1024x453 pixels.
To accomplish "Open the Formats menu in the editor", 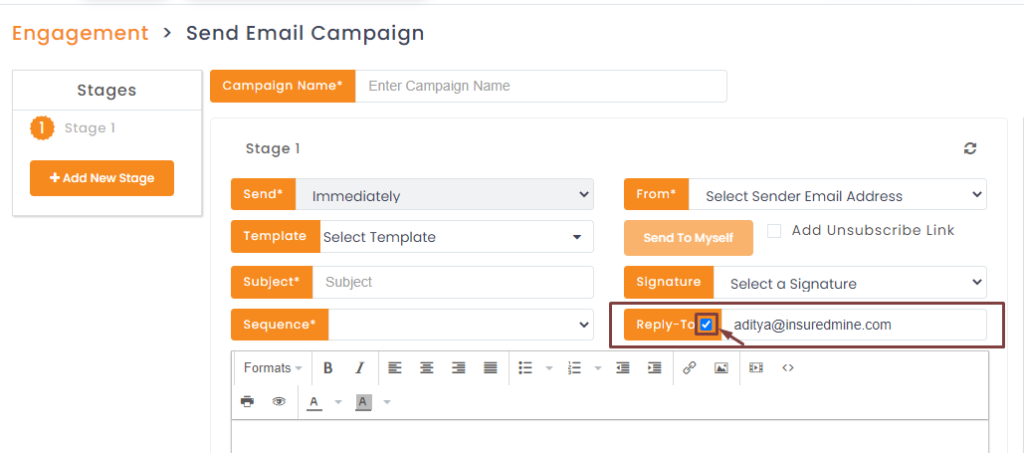I will [x=272, y=368].
